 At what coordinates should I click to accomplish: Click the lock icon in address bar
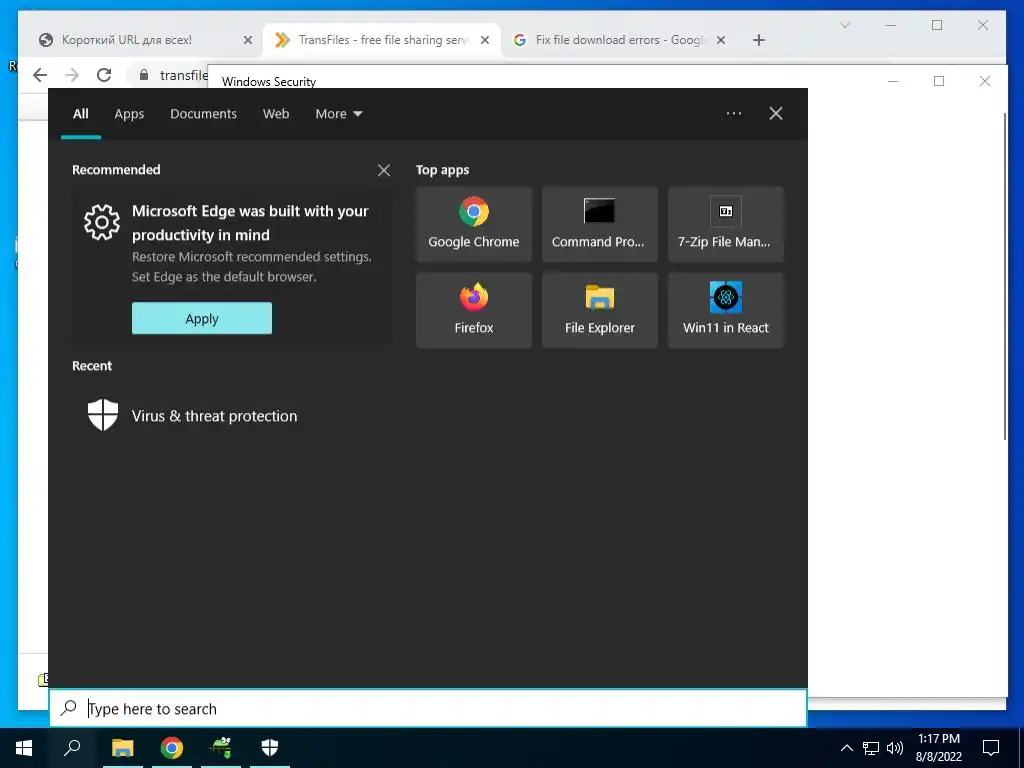pyautogui.click(x=144, y=75)
